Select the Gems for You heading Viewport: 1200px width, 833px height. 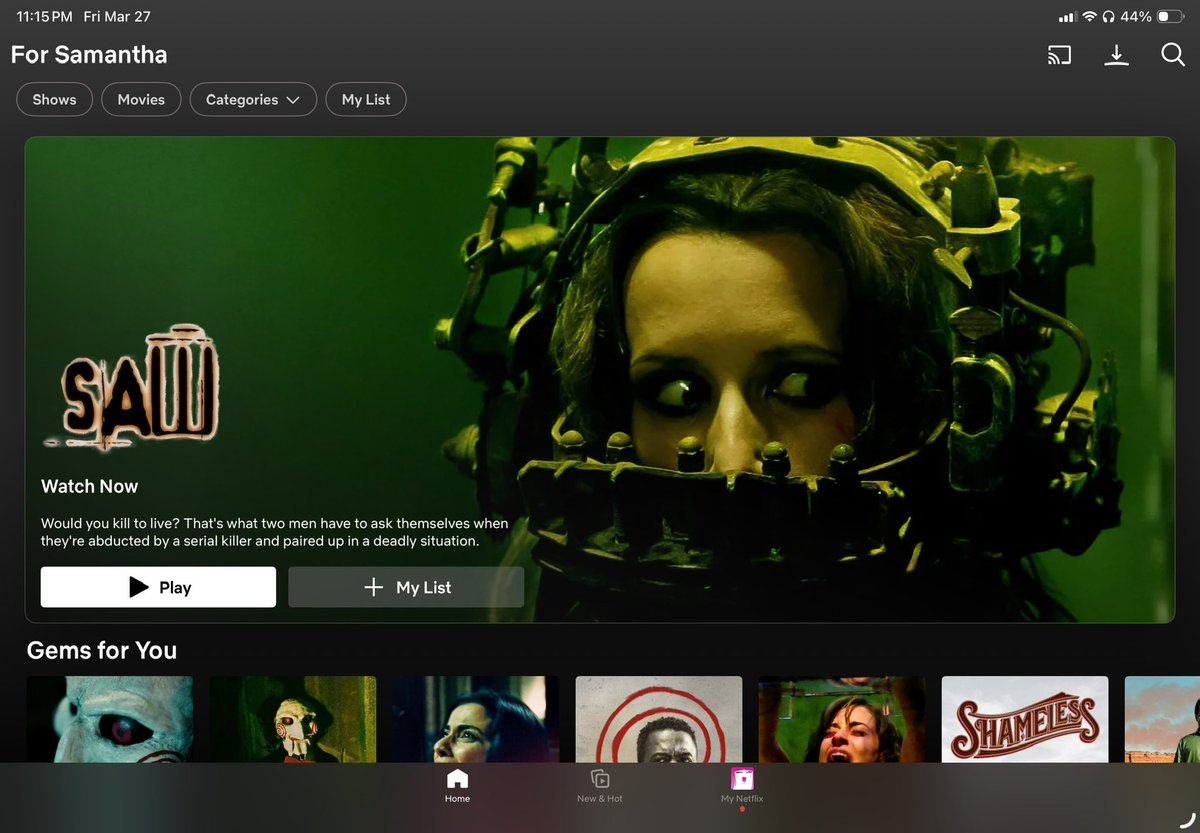pos(102,650)
